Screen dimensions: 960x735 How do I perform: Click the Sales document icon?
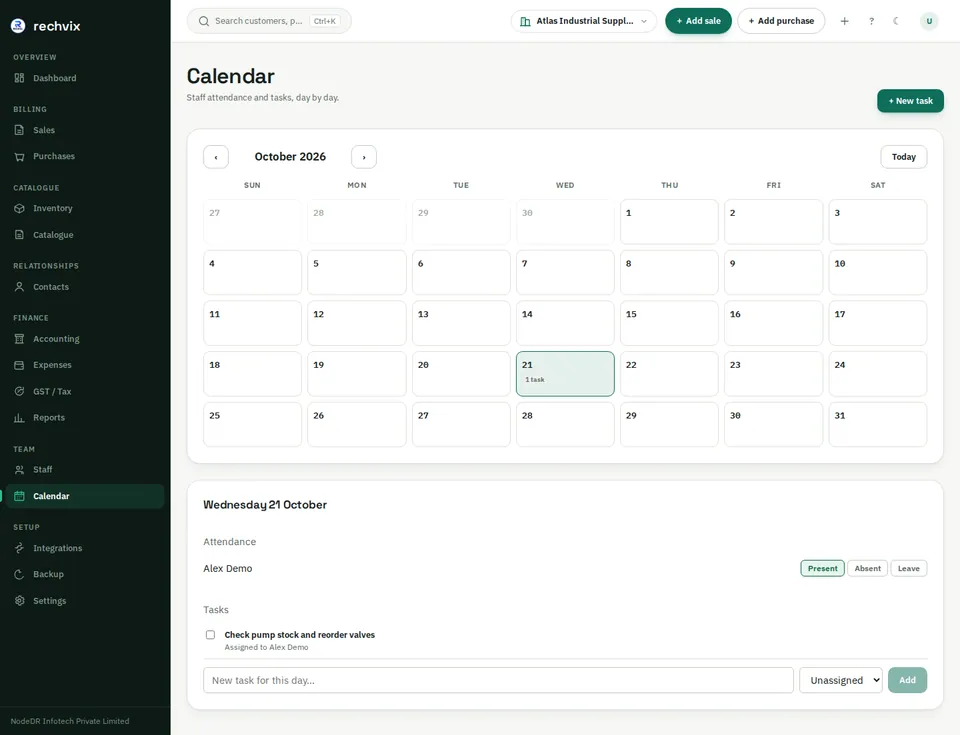click(20, 130)
